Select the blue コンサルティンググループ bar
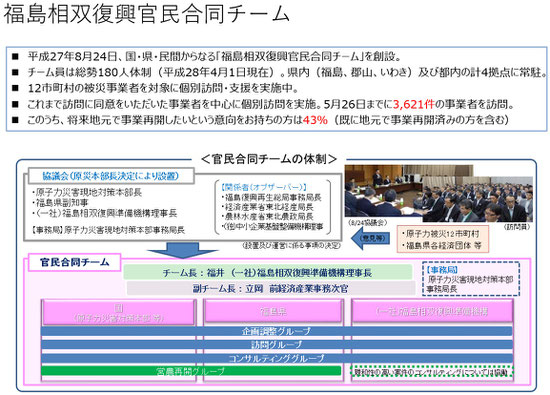The height and width of the screenshot is (395, 550). click(277, 359)
